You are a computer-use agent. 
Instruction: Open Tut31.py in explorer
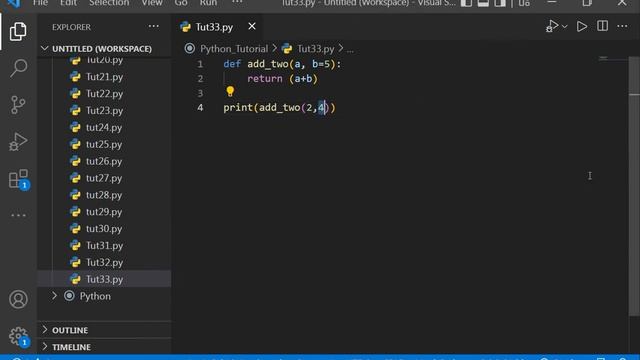click(x=104, y=245)
